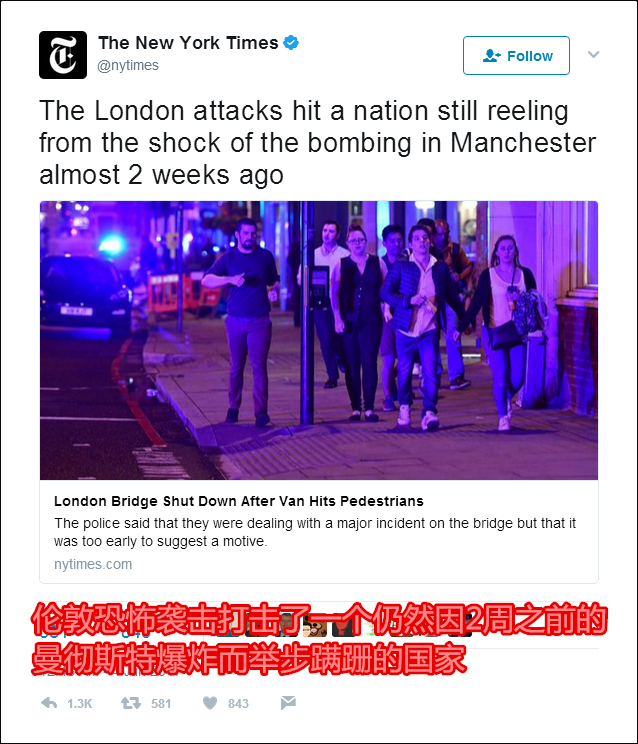
Task: Click the article photo of pedestrians
Action: [319, 340]
